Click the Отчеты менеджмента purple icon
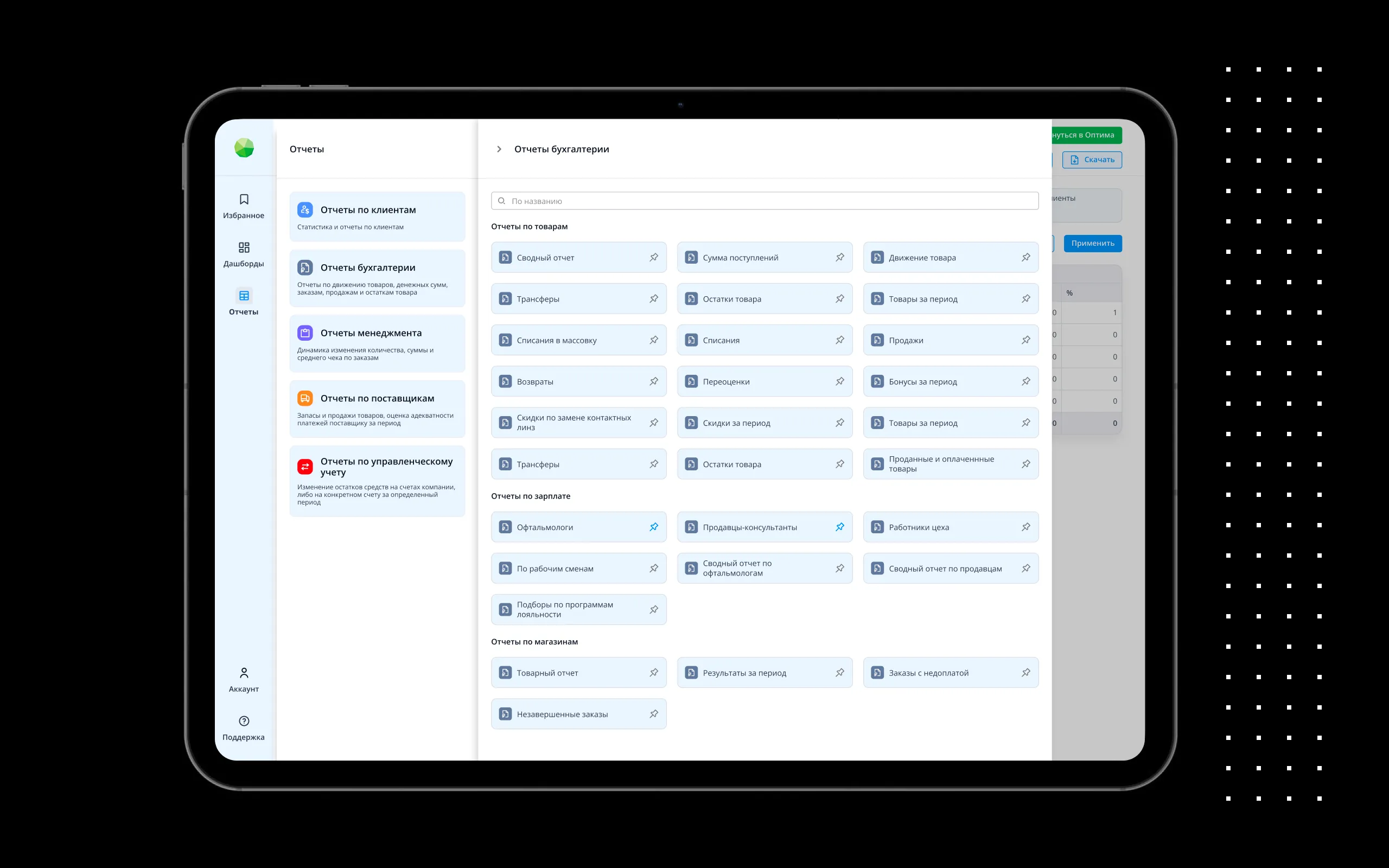Image resolution: width=1389 pixels, height=868 pixels. (305, 333)
